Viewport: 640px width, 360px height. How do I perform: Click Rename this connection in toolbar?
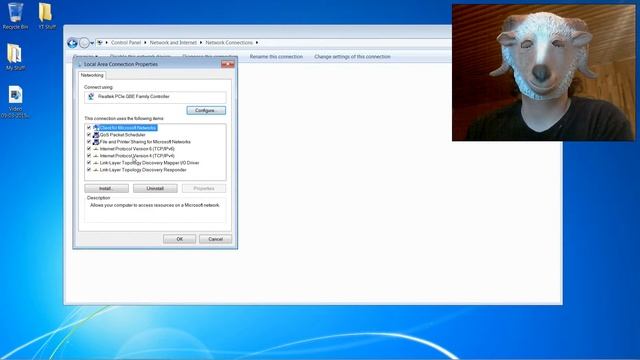276,57
